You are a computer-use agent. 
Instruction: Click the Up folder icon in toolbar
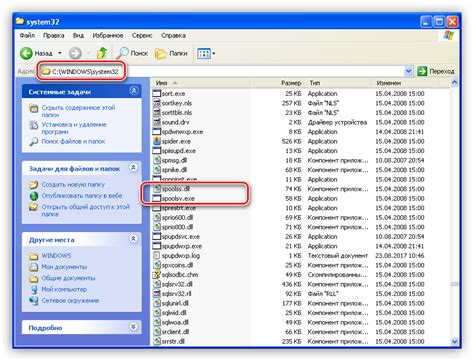pos(102,53)
